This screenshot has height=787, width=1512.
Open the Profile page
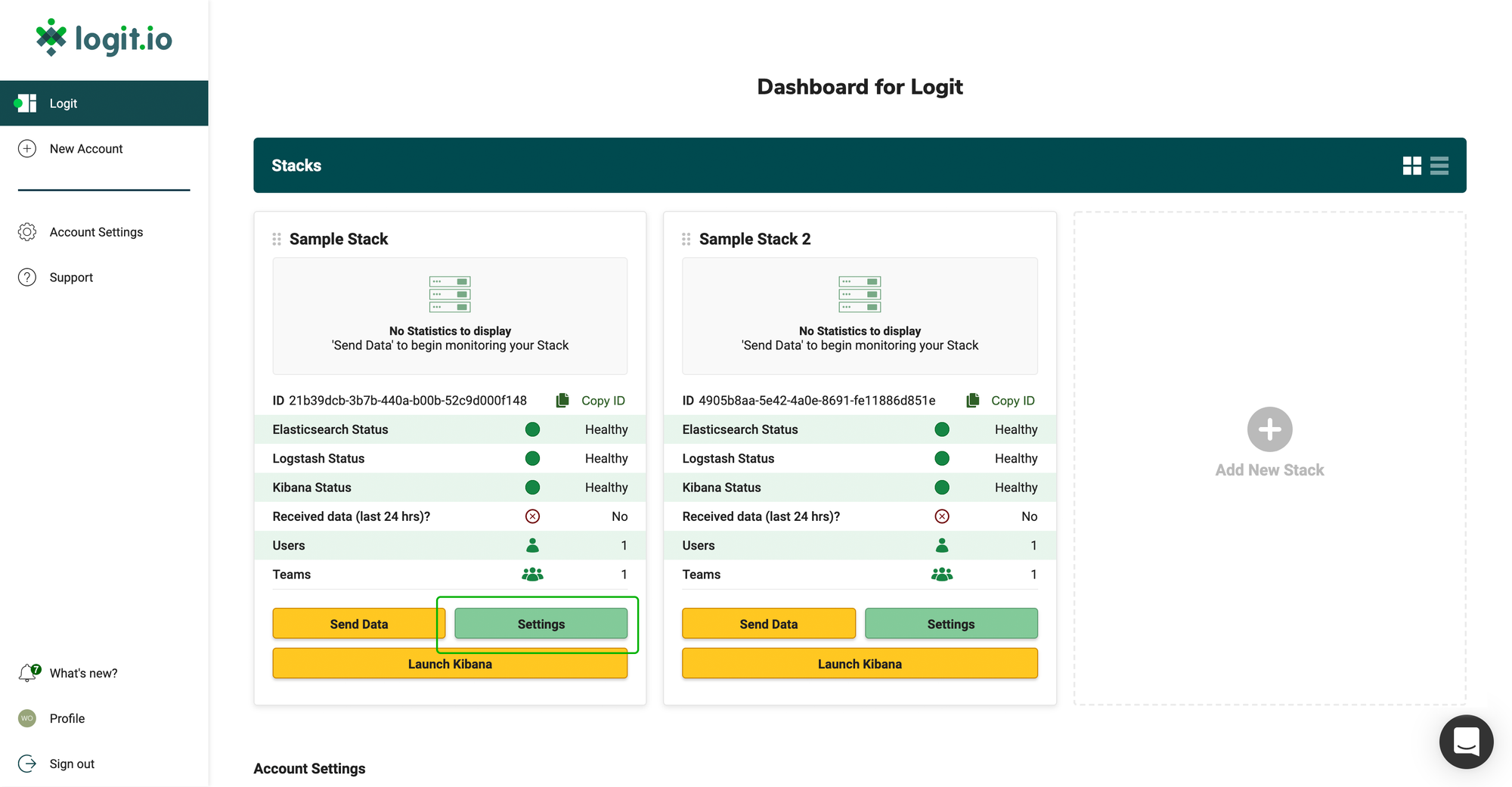(67, 718)
